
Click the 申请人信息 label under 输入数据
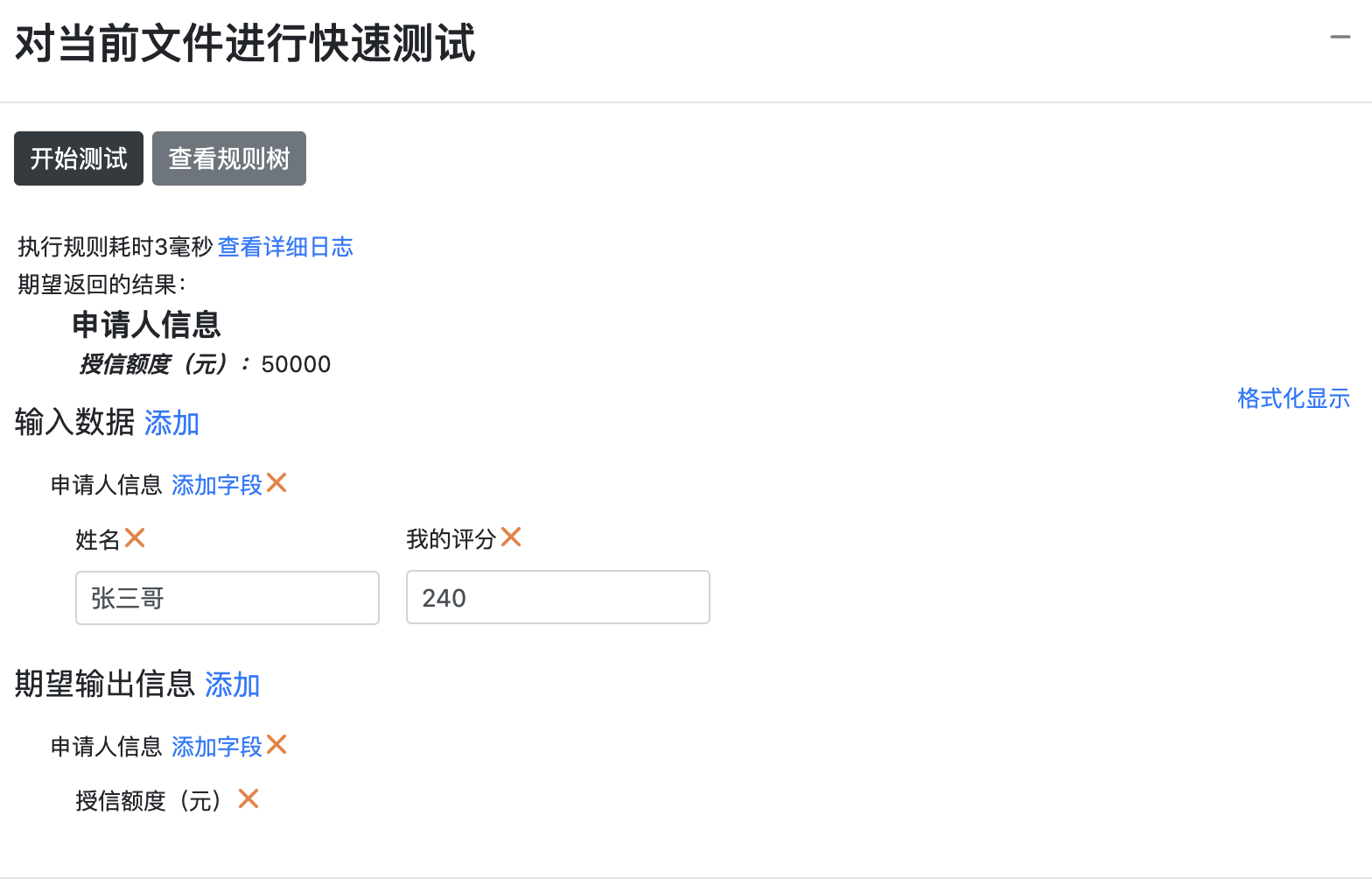107,485
